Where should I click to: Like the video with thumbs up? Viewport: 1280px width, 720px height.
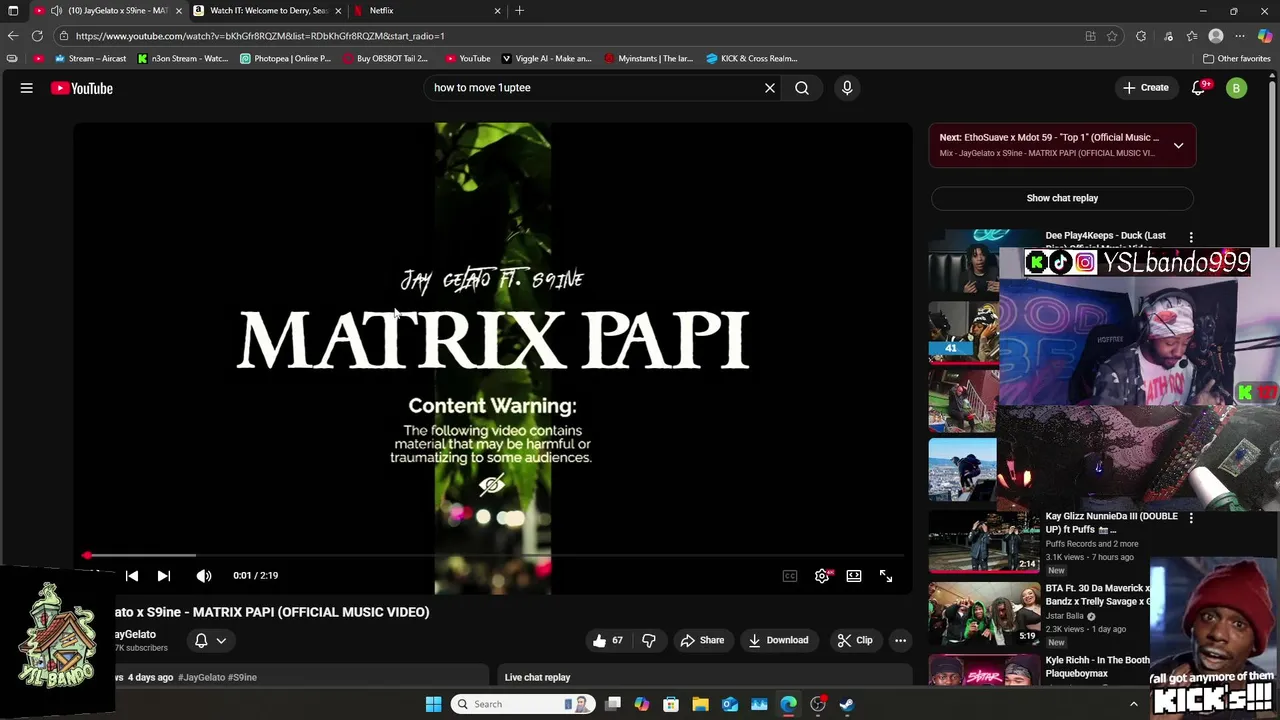tap(608, 640)
